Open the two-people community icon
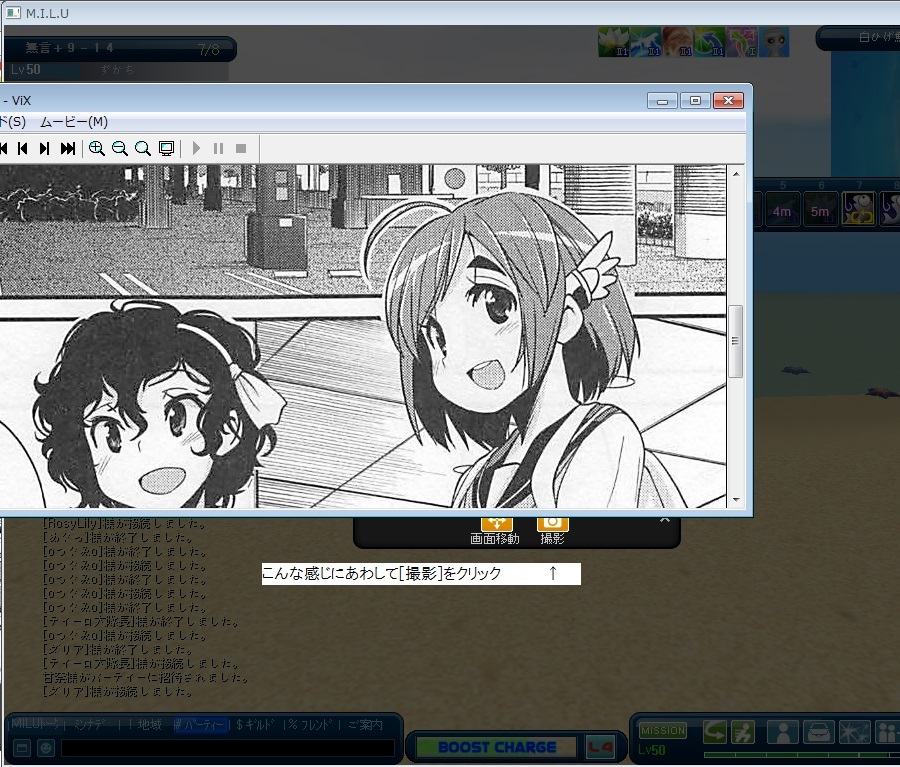 tap(887, 733)
